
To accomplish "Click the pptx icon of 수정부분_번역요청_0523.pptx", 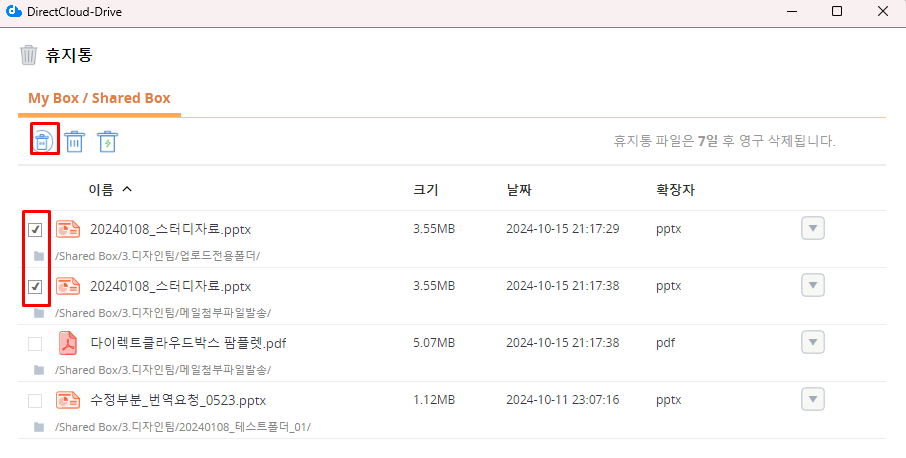I will pos(67,400).
